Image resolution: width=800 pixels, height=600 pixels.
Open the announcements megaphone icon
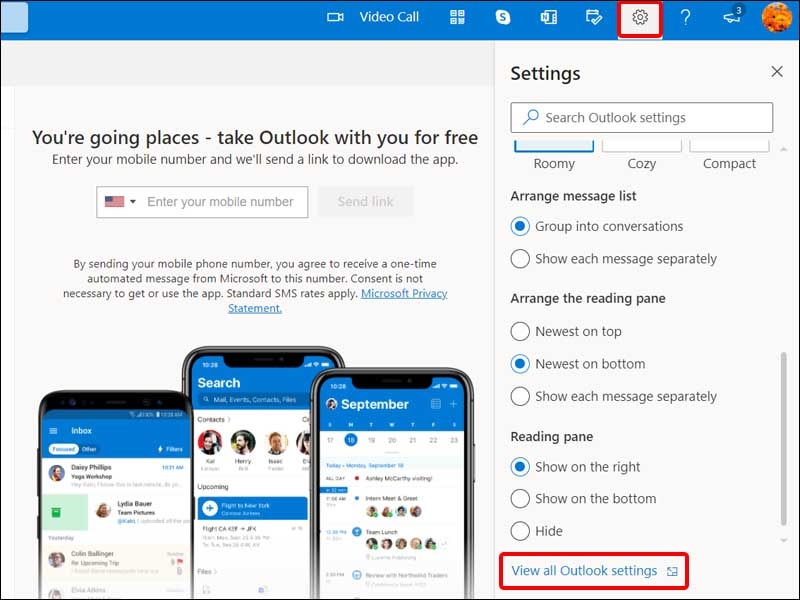click(732, 16)
